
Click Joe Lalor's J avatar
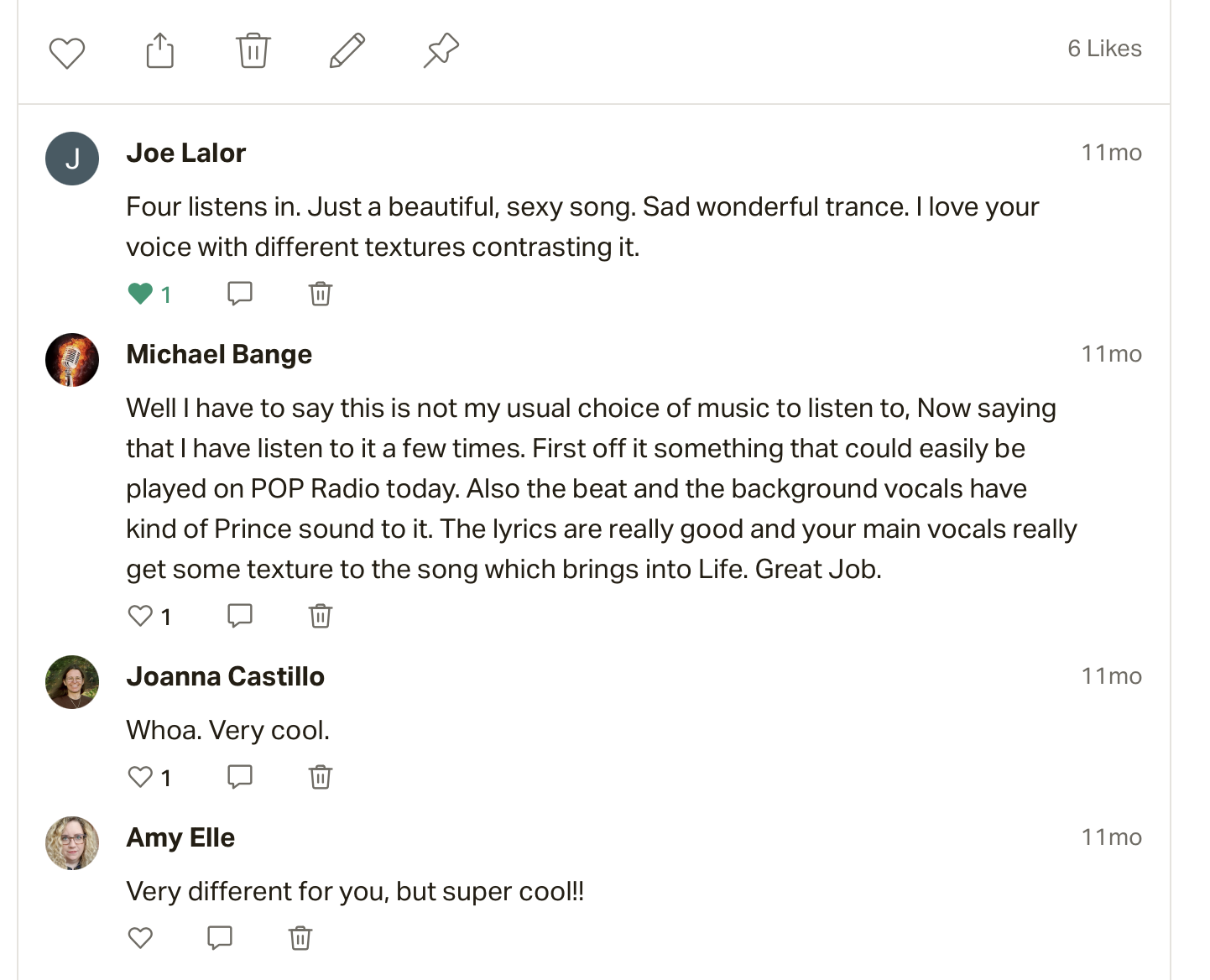72,159
